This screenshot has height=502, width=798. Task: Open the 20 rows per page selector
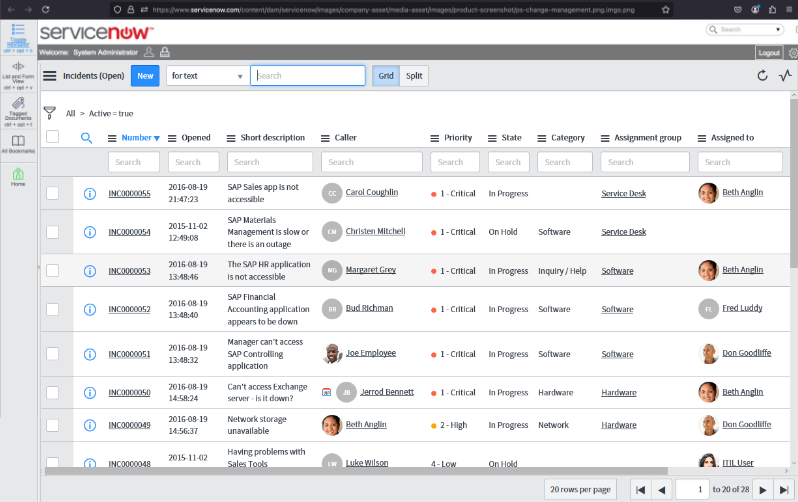click(580, 489)
